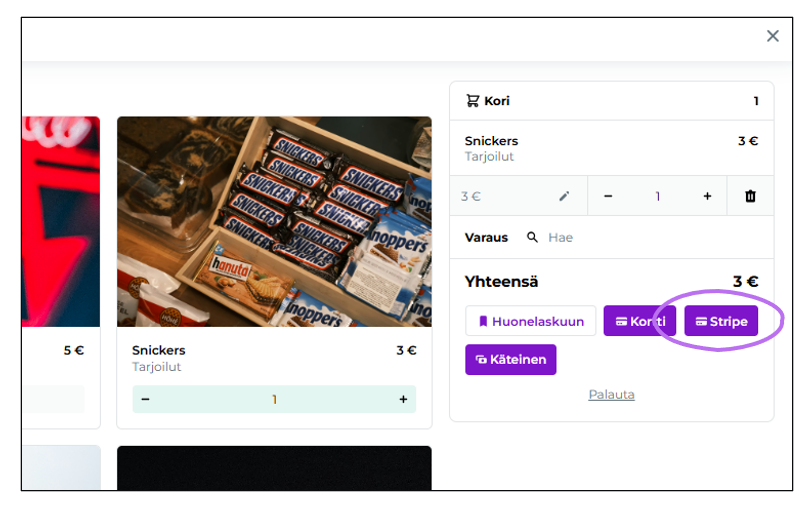Pay with the Kortti button
The height and width of the screenshot is (508, 811).
(640, 321)
